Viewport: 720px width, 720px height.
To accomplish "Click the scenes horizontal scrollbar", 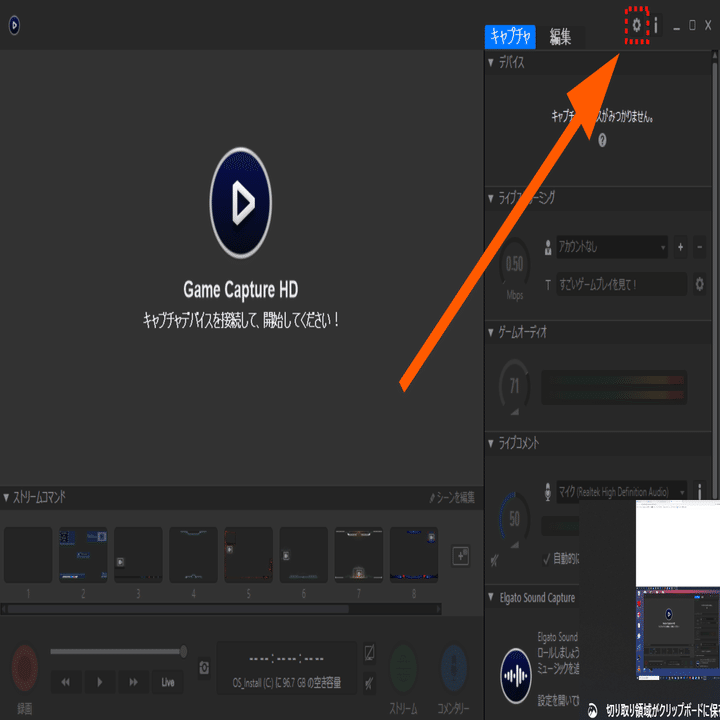I will coord(178,609).
